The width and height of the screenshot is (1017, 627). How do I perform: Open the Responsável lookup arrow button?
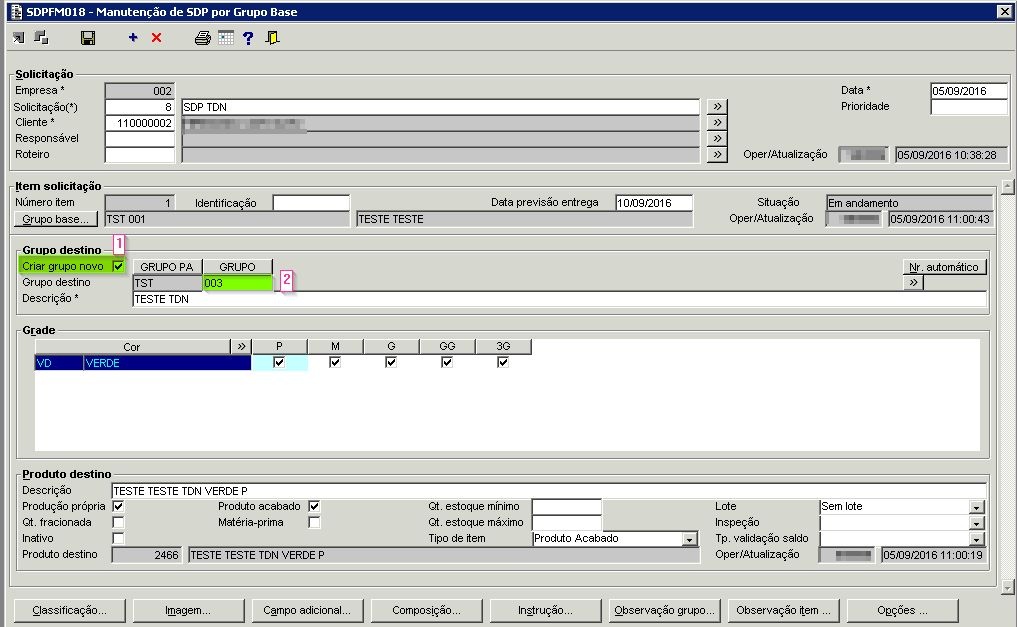tap(717, 138)
